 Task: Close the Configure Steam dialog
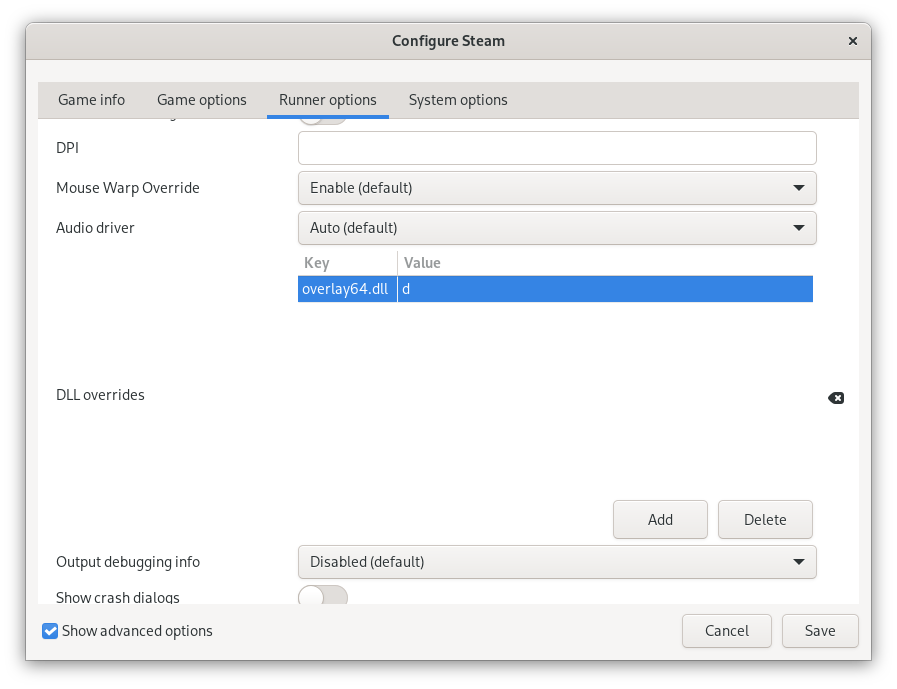click(852, 41)
